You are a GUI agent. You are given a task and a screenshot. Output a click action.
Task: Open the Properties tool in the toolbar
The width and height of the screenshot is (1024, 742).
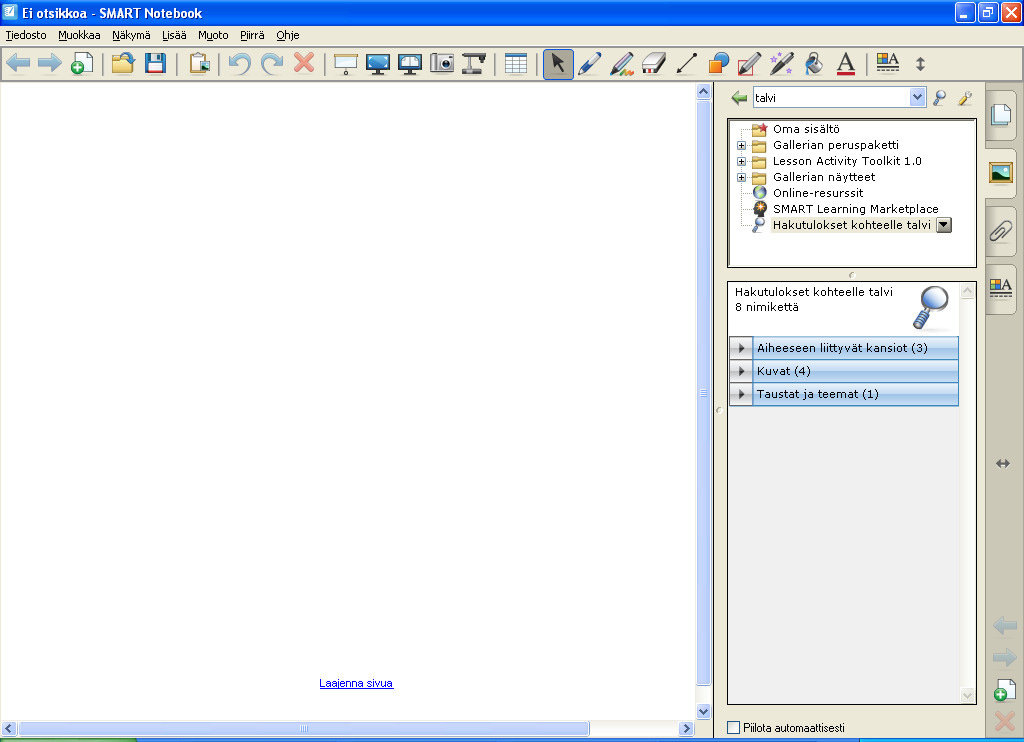pos(888,63)
